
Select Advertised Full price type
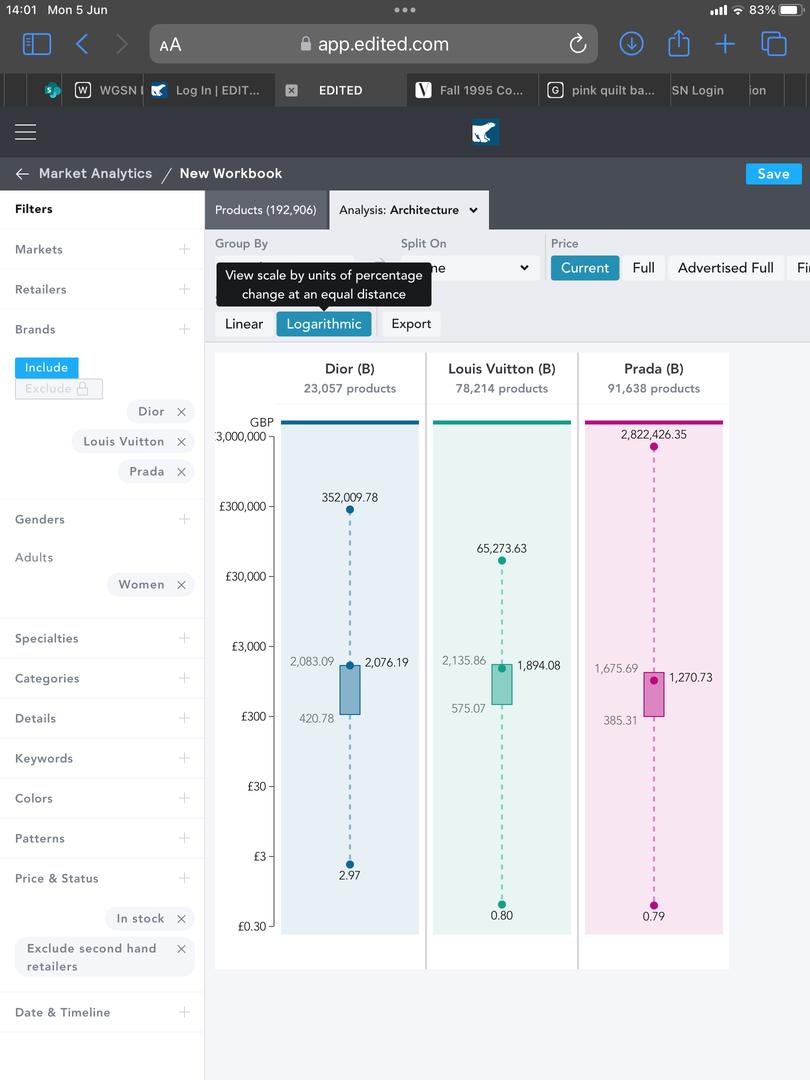coord(726,268)
